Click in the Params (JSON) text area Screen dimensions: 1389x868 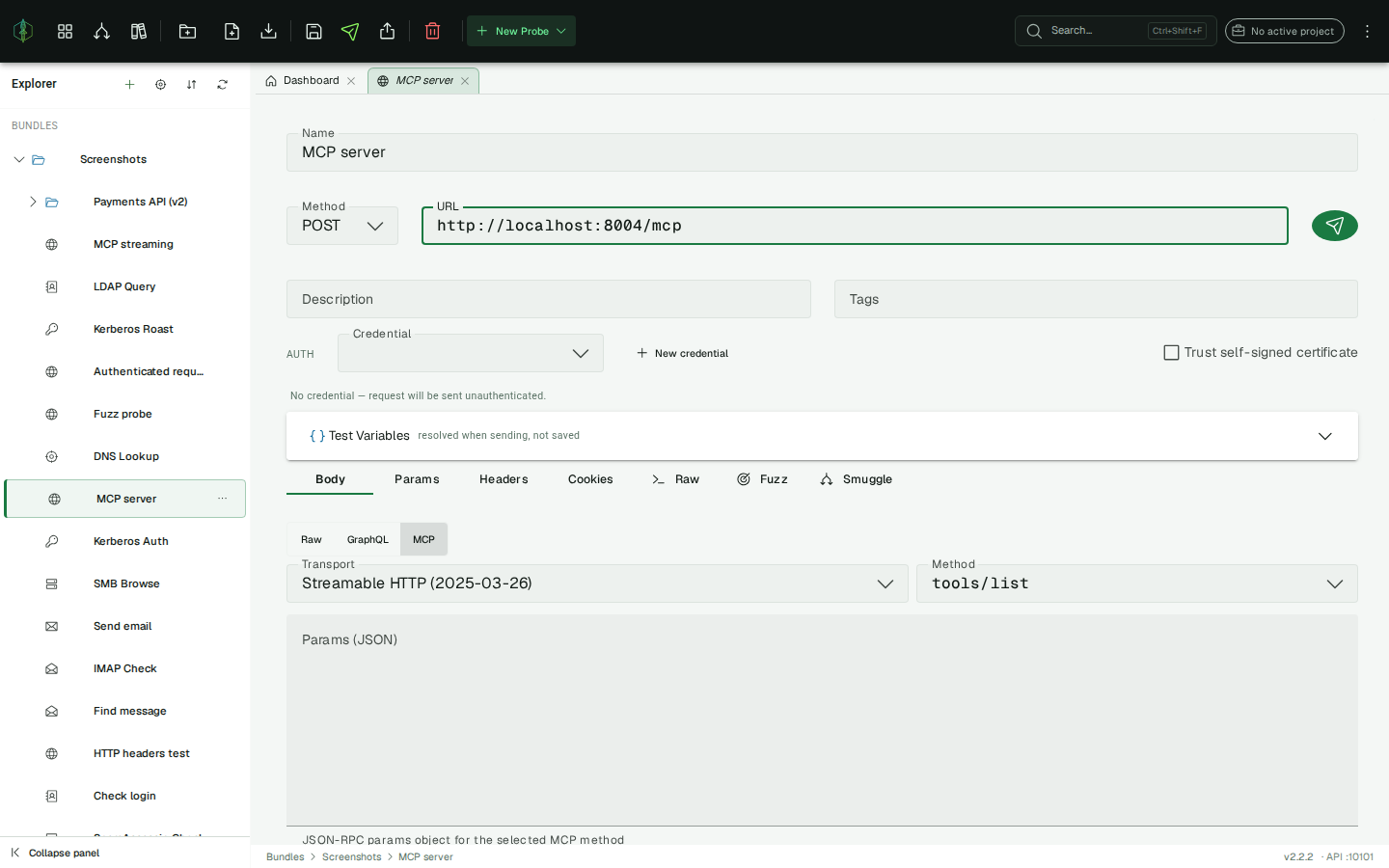(822, 720)
